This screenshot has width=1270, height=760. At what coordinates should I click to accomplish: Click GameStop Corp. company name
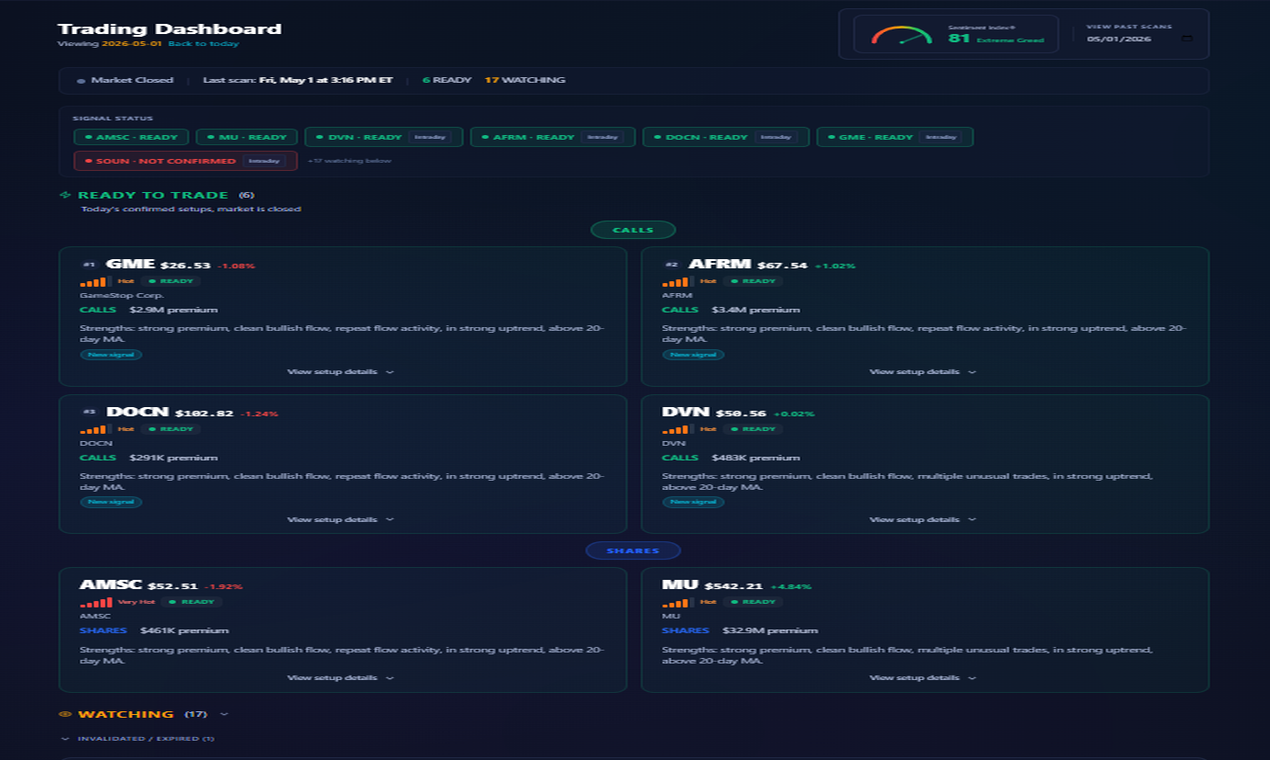[x=122, y=296]
